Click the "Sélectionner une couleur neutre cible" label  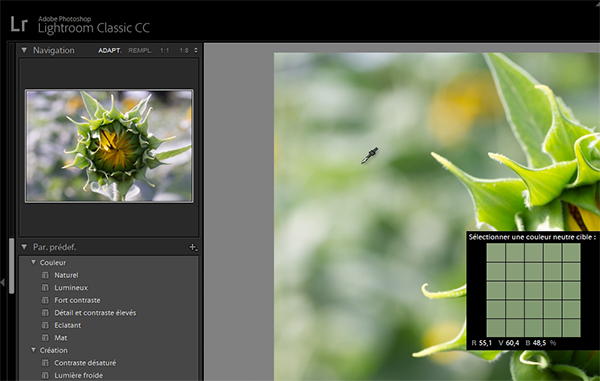[x=532, y=237]
